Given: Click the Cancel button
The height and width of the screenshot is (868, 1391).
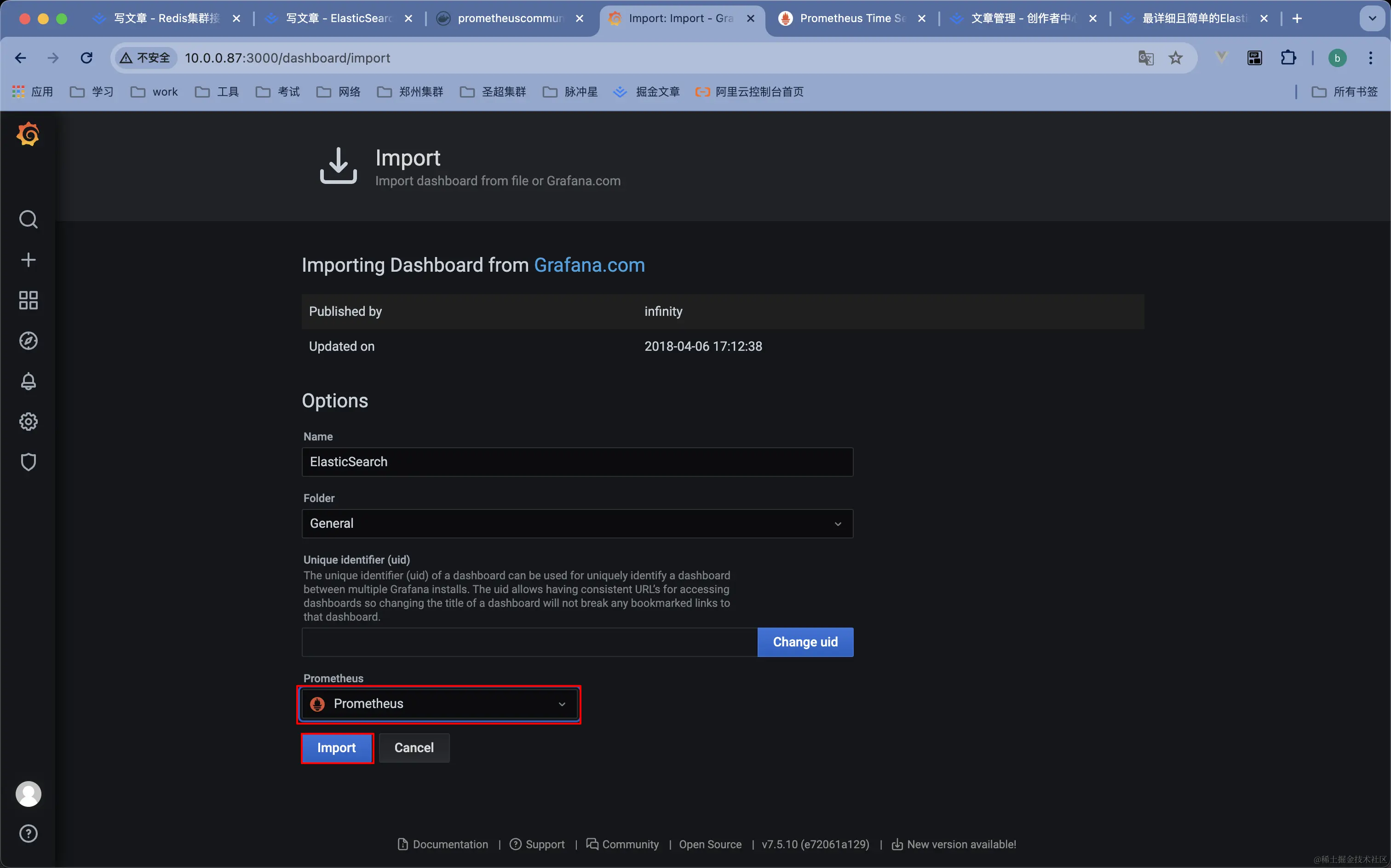Looking at the screenshot, I should point(414,748).
